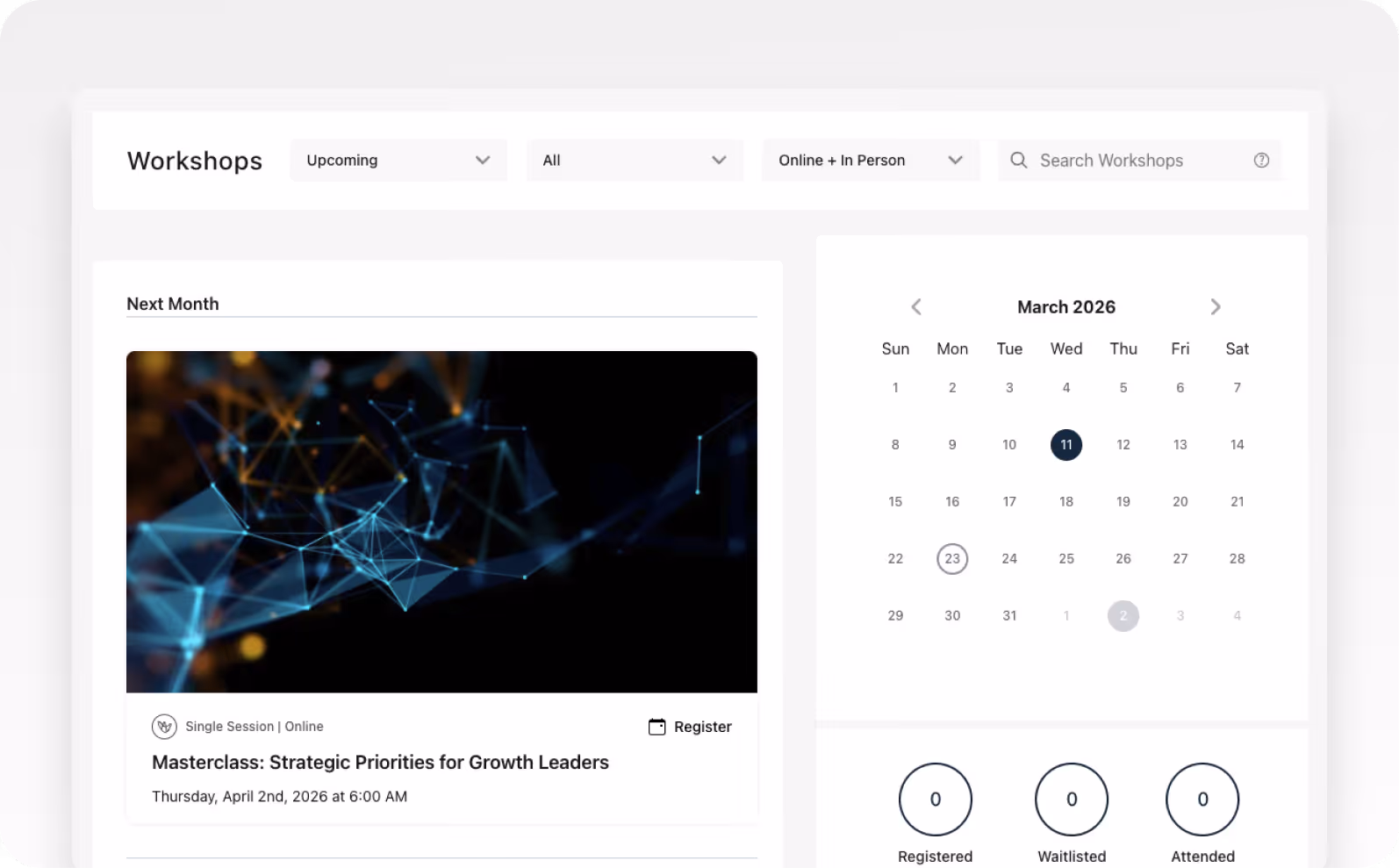Screen dimensions: 1399x868
Task: Open Masterclass: Strategic Priorities workshop title
Action: click(380, 763)
